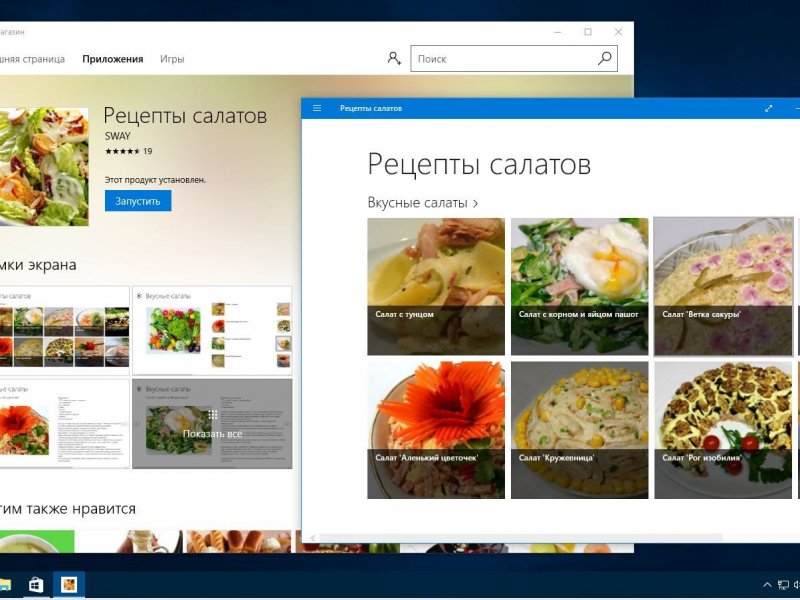Open the salad grid screenshot thumbnail
The height and width of the screenshot is (600, 800).
point(64,331)
